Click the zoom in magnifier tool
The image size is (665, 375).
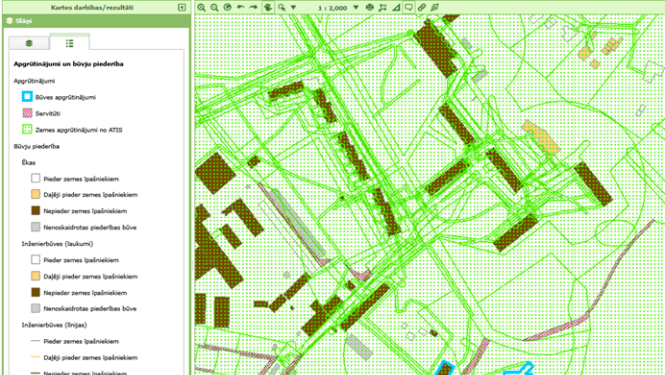pyautogui.click(x=201, y=7)
